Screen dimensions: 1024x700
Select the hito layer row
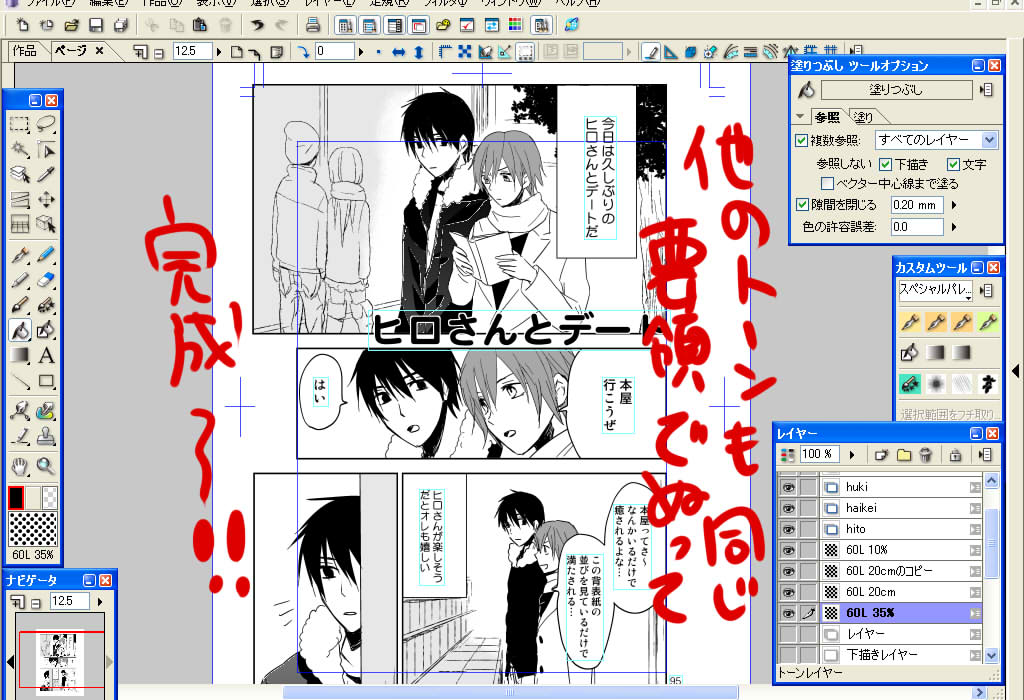coord(901,529)
